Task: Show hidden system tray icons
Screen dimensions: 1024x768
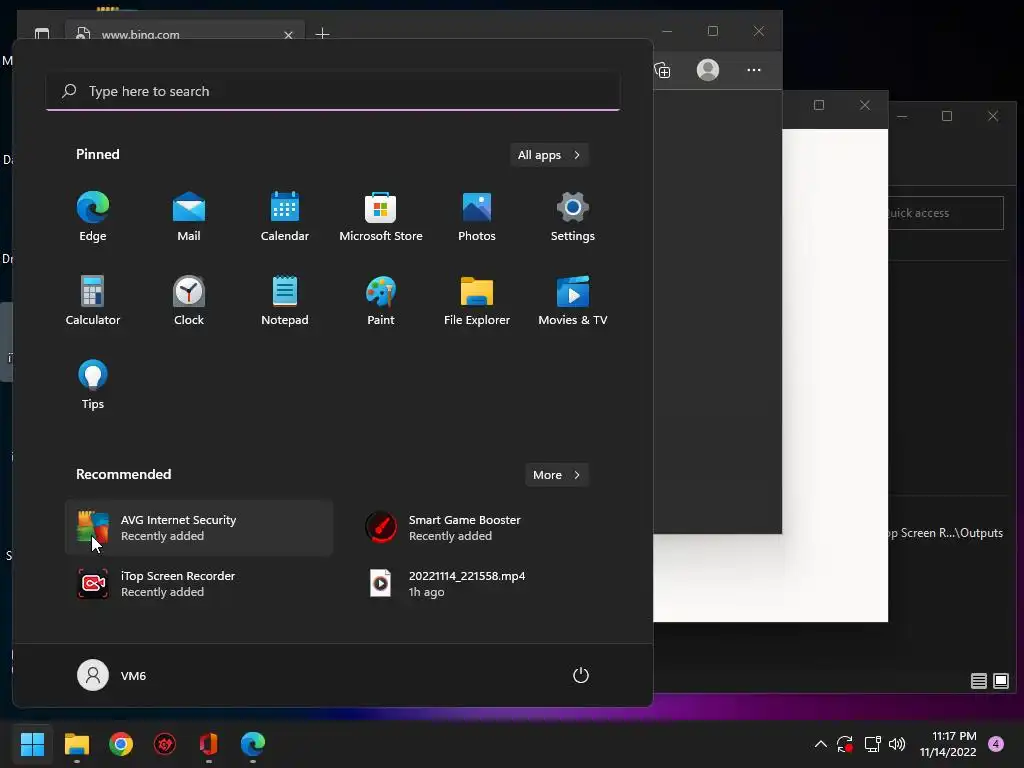Action: coord(821,744)
